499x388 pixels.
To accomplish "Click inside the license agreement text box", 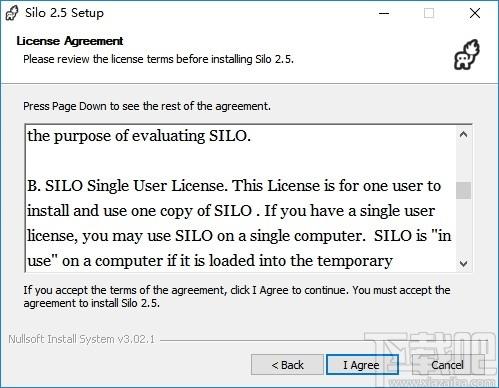I will pos(241,199).
